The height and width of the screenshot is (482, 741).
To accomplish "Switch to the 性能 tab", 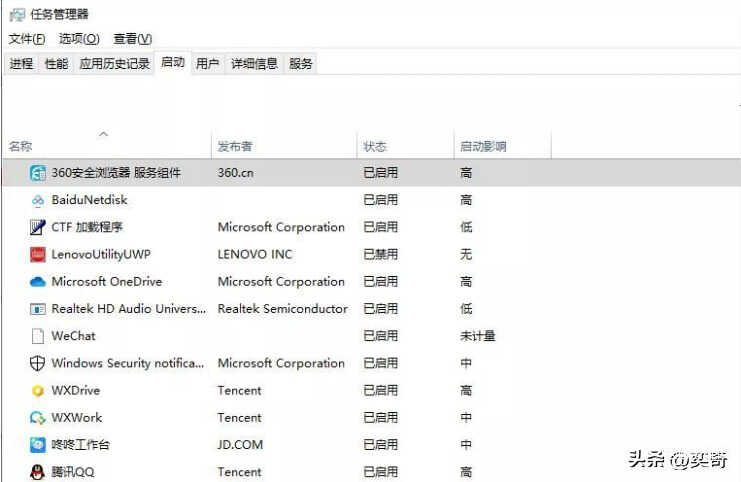I will 56,63.
